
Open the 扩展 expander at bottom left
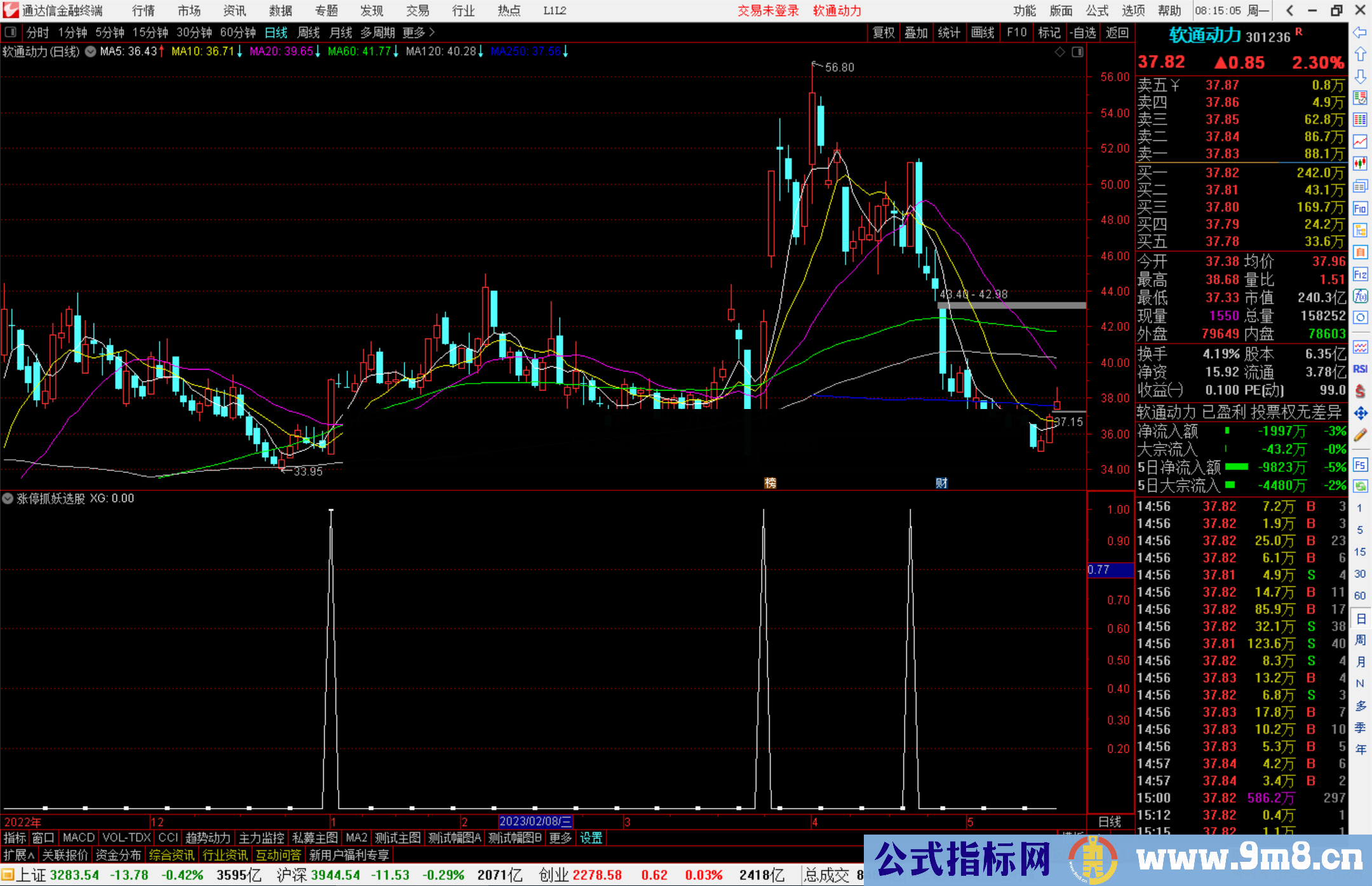tap(19, 855)
